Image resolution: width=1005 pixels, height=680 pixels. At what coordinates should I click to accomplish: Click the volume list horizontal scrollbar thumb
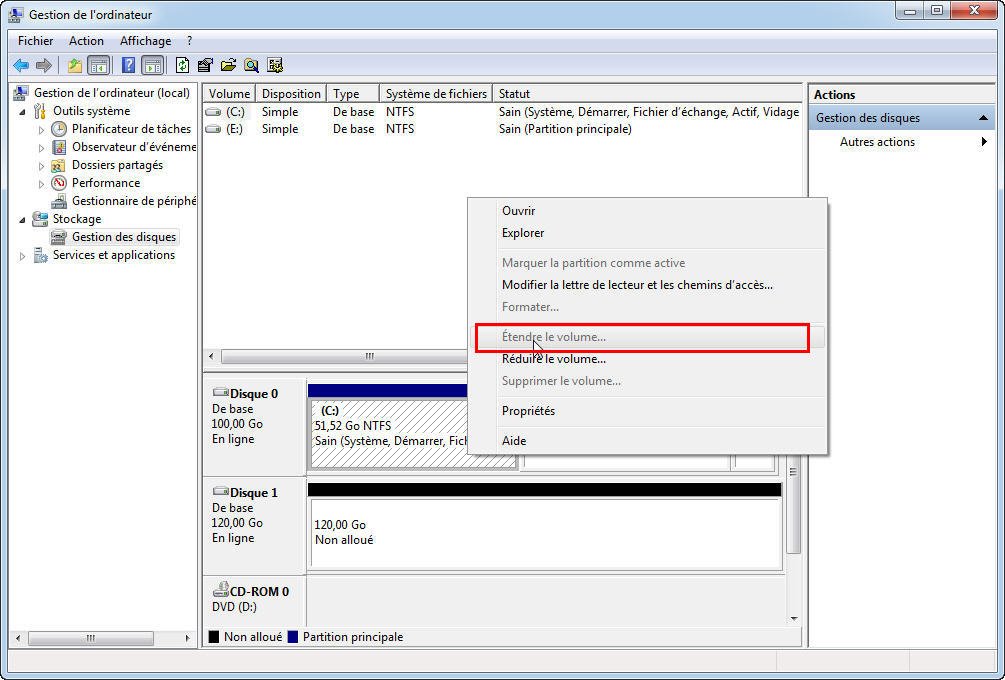(369, 356)
